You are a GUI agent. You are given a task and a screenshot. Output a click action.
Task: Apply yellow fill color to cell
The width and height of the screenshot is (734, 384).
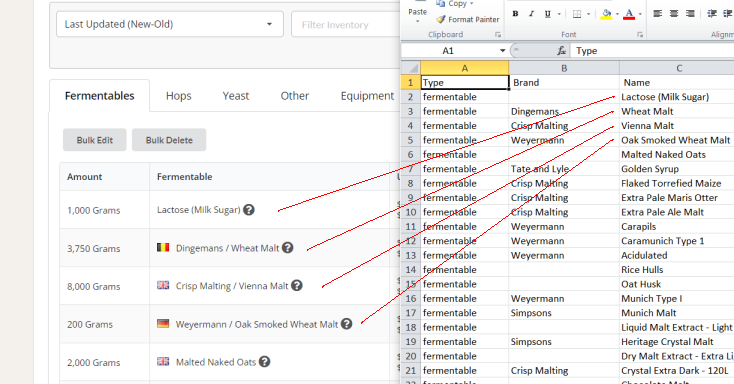click(x=606, y=14)
